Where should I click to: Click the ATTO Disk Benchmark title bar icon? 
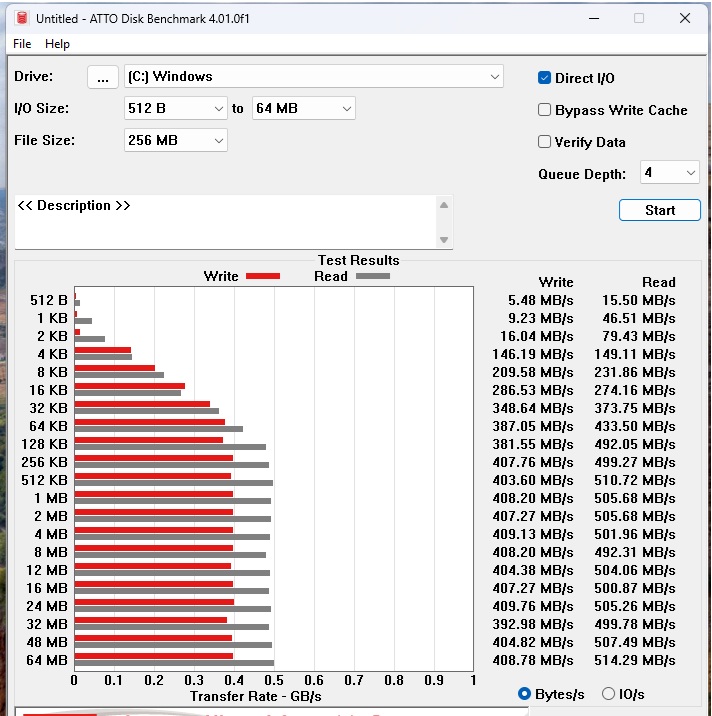(x=21, y=18)
